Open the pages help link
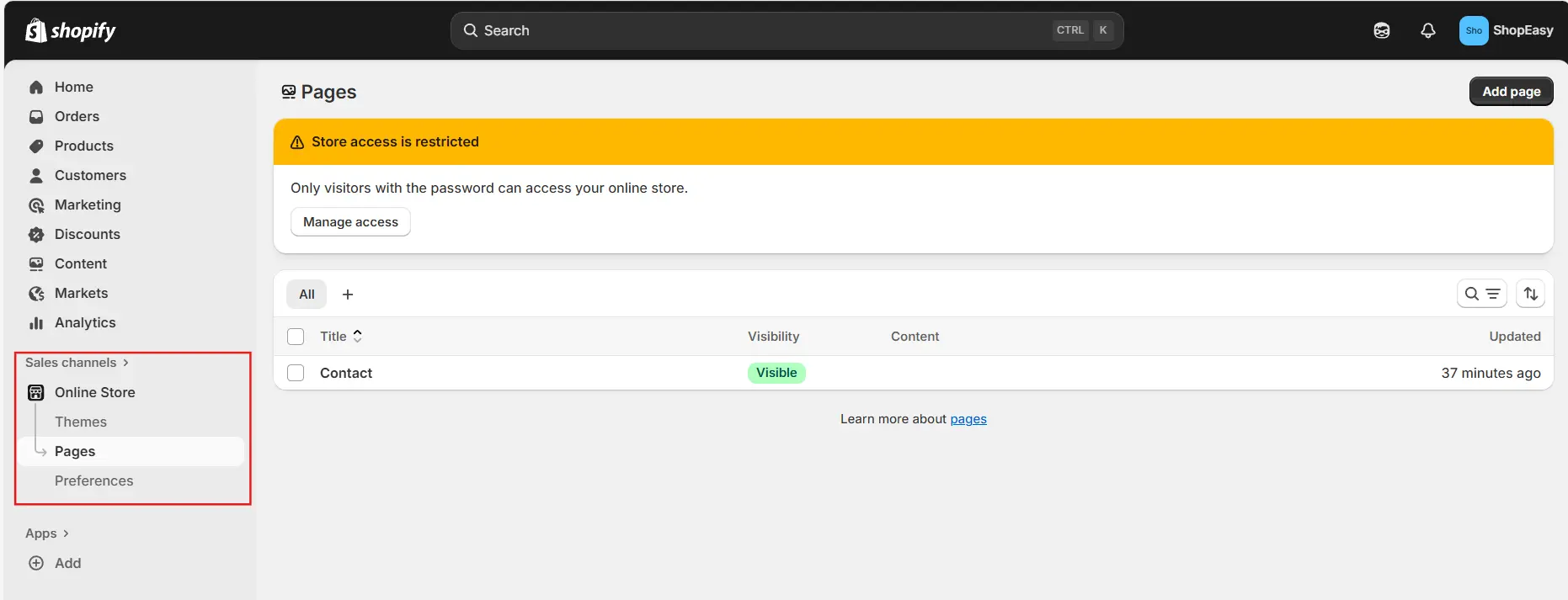The width and height of the screenshot is (1568, 600). [968, 419]
